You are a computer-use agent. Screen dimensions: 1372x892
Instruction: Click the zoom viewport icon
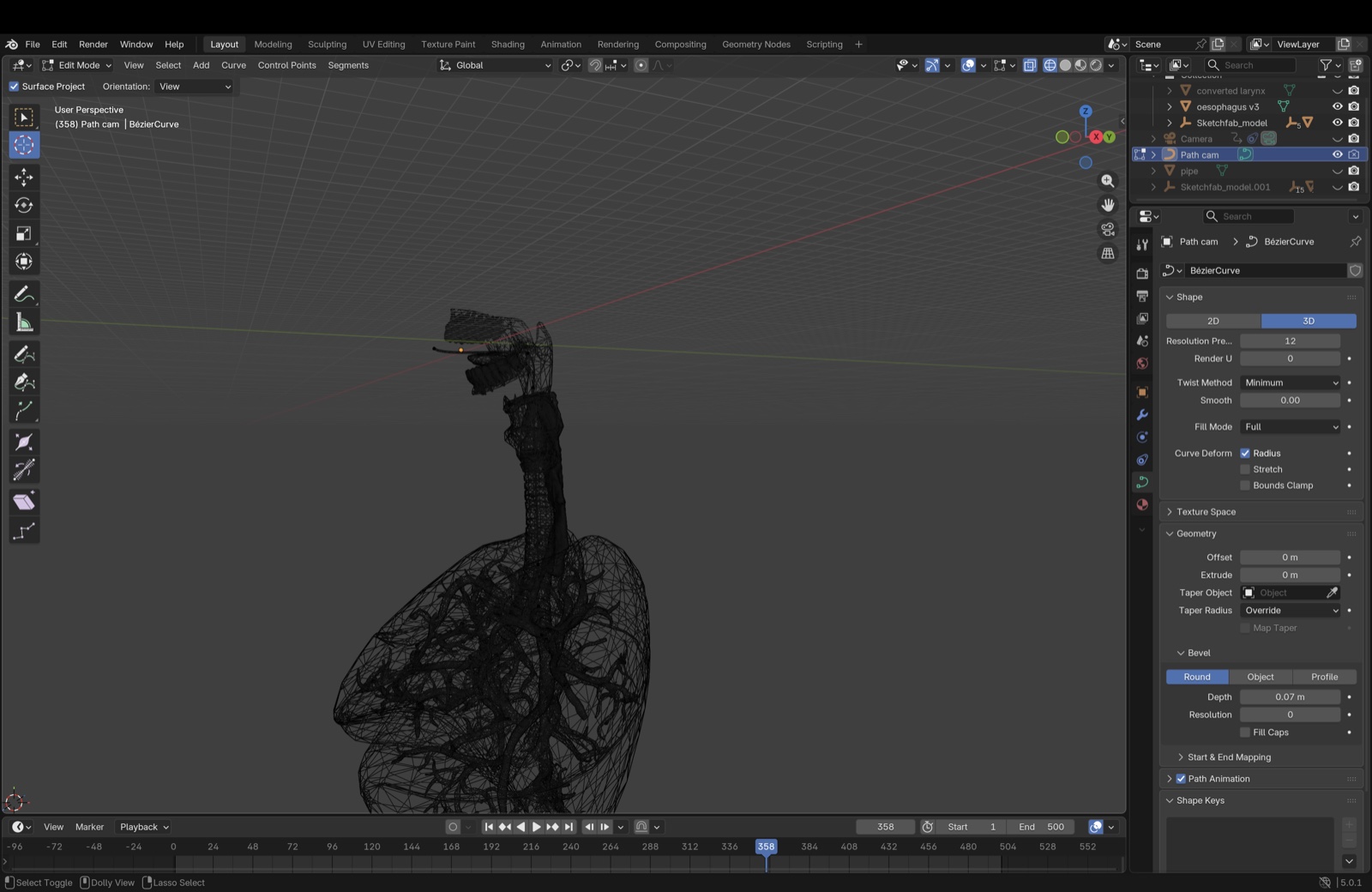point(1108,181)
